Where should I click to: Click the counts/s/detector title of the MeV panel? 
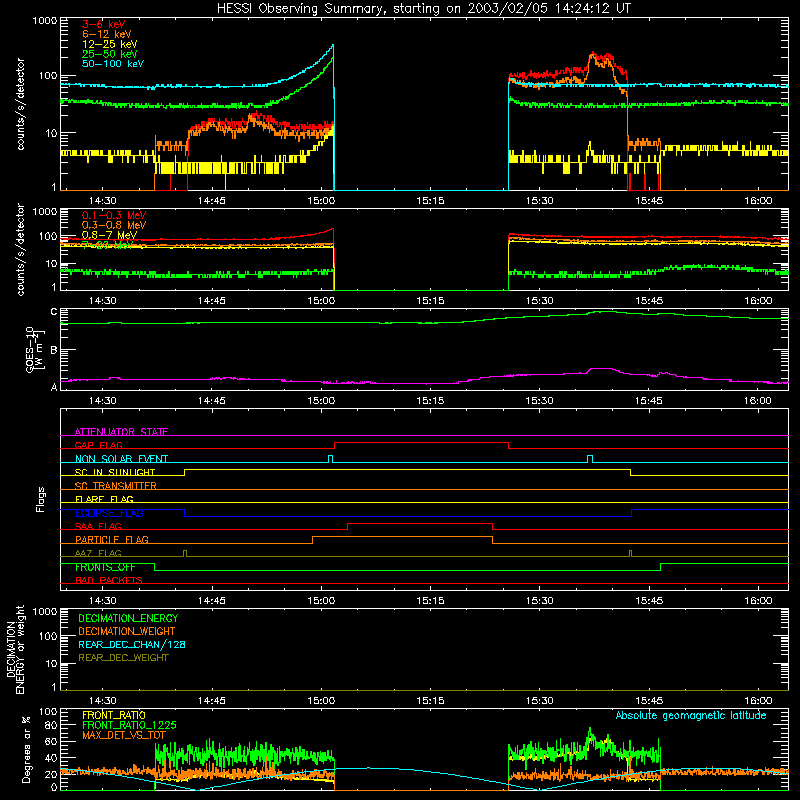pos(20,249)
